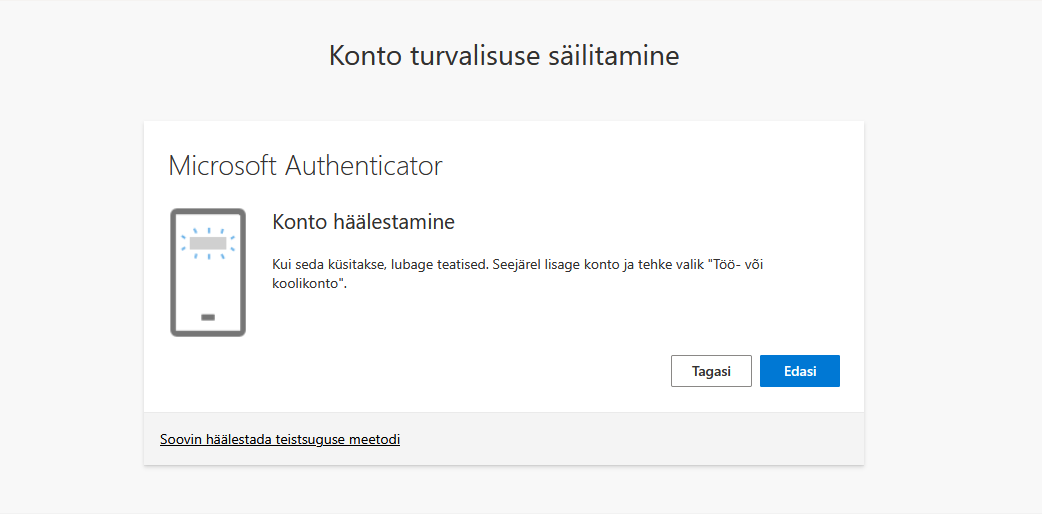Viewport: 1042px width, 514px height.
Task: Select the 'Microsoft Authenticator' heading
Action: coord(305,166)
